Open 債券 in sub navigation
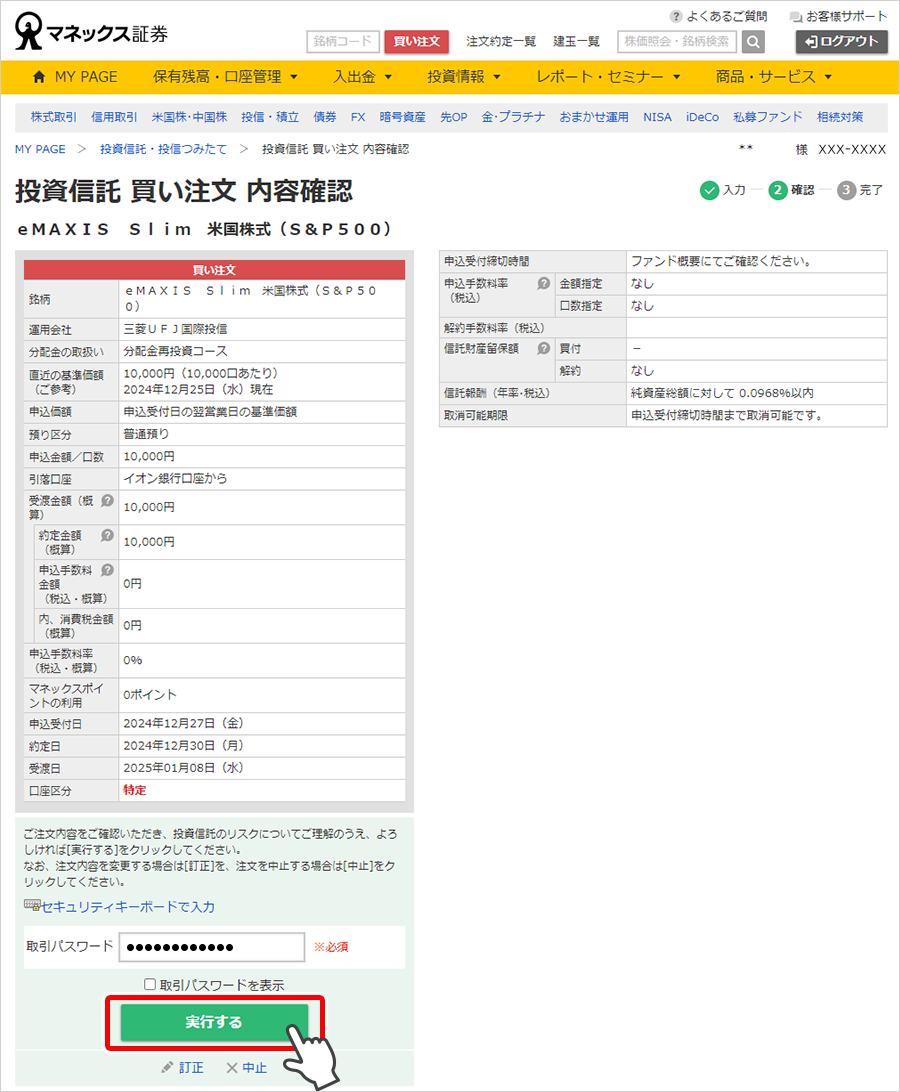This screenshot has height=1092, width=900. pos(325,117)
